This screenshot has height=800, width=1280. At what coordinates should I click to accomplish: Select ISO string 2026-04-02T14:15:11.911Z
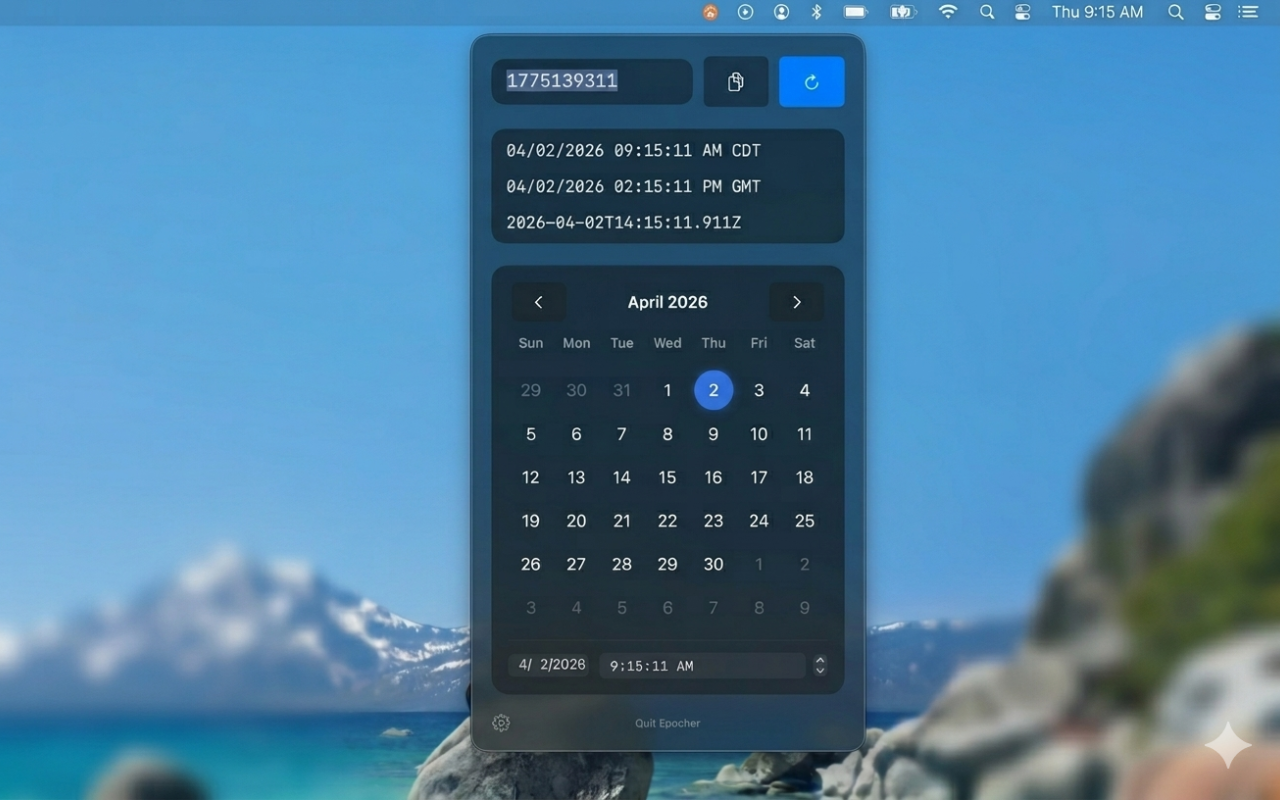(x=623, y=223)
